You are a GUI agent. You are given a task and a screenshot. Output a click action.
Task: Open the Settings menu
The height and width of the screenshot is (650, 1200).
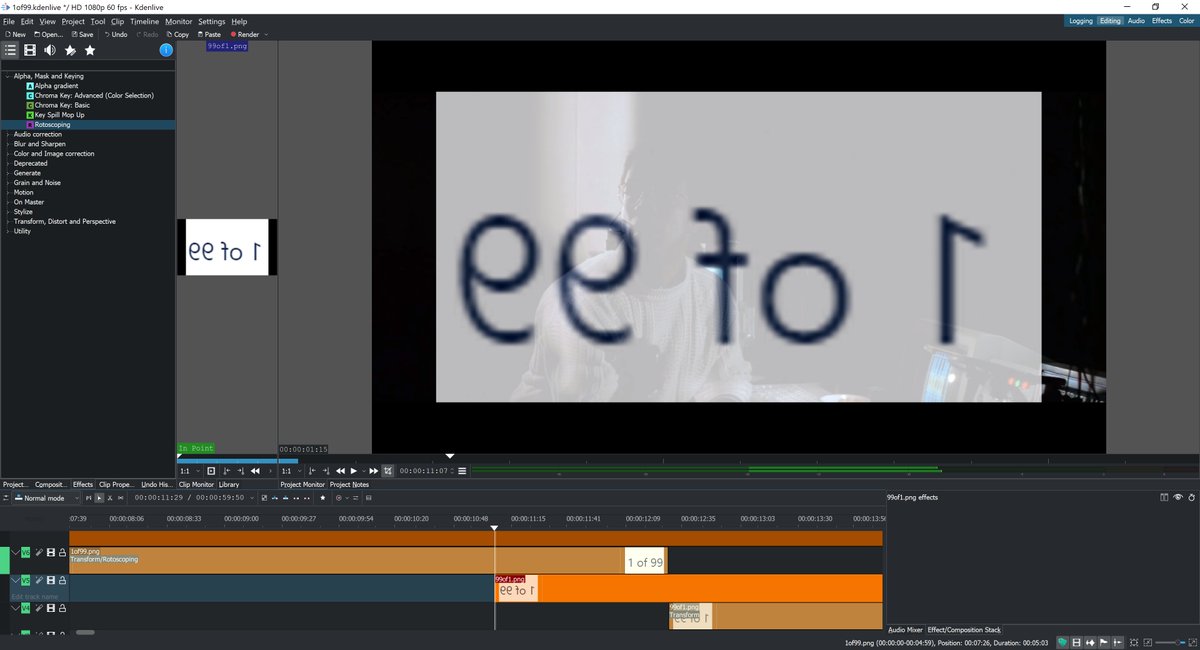point(211,21)
